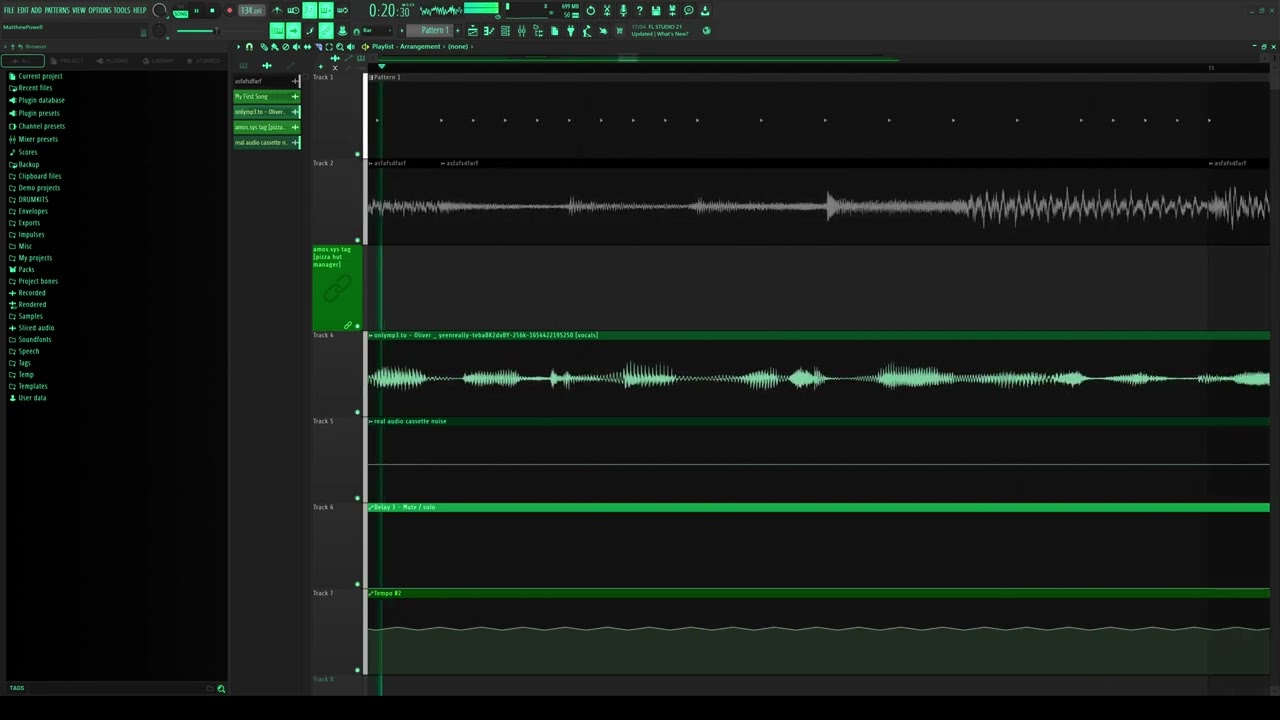The width and height of the screenshot is (1280, 720).
Task: Open the Mixer view icon
Action: (521, 31)
